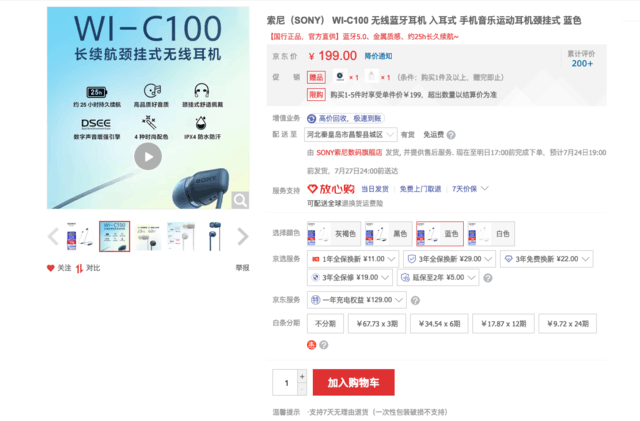Click the second gift item image
Viewport: 640px width, 421px height.
click(x=371, y=76)
